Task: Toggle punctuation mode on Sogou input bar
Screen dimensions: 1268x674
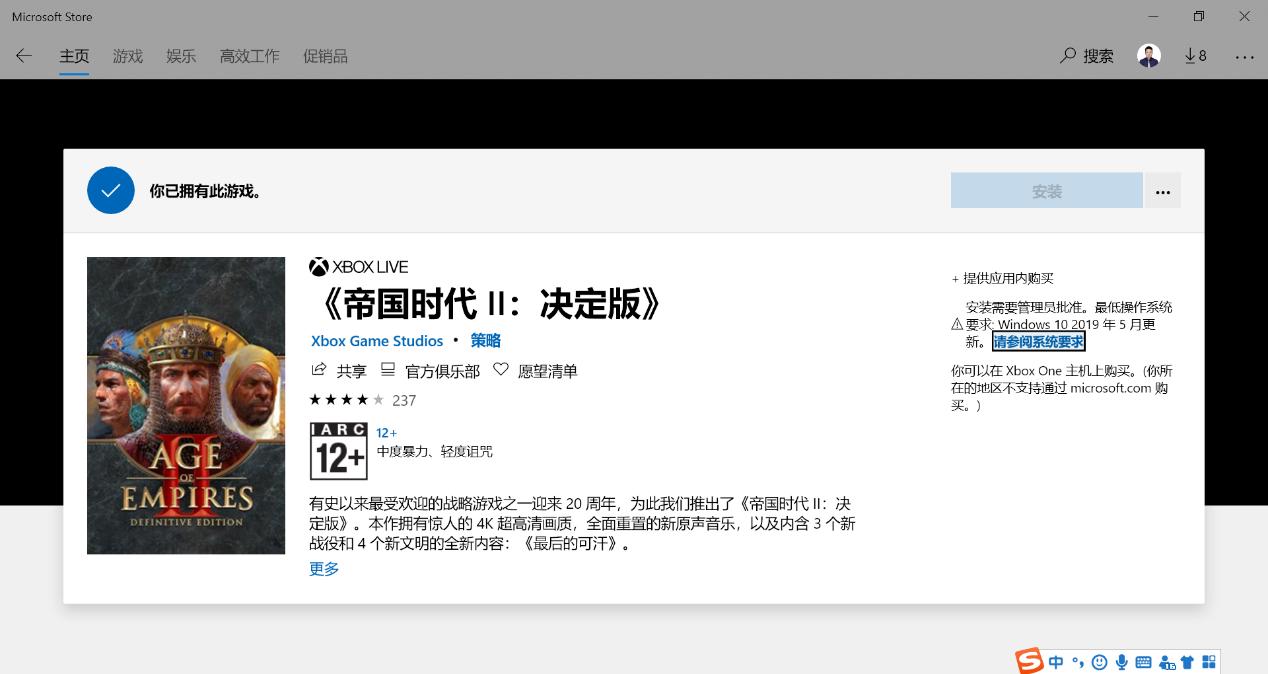Action: click(1077, 661)
